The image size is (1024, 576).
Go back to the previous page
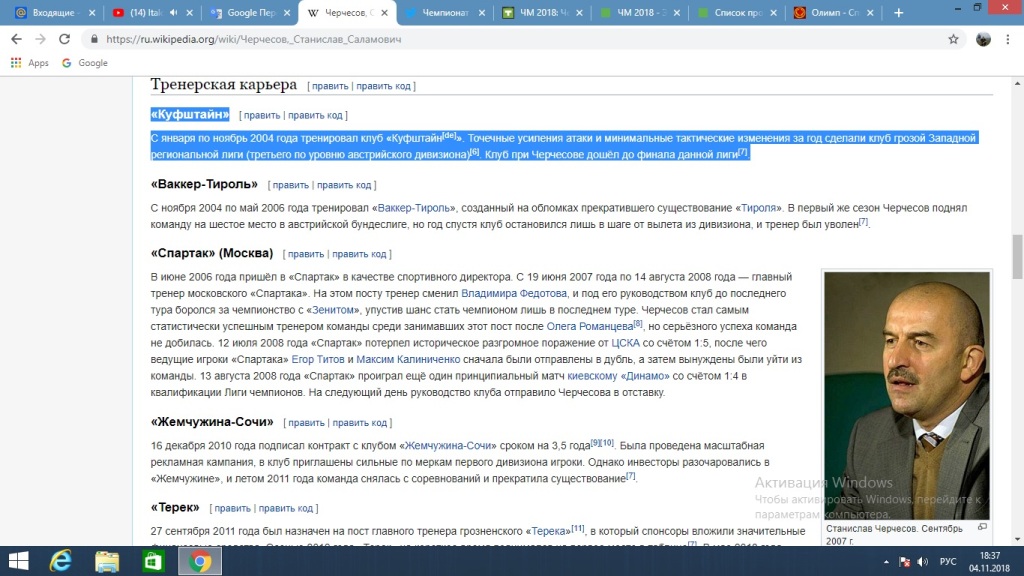[16, 39]
